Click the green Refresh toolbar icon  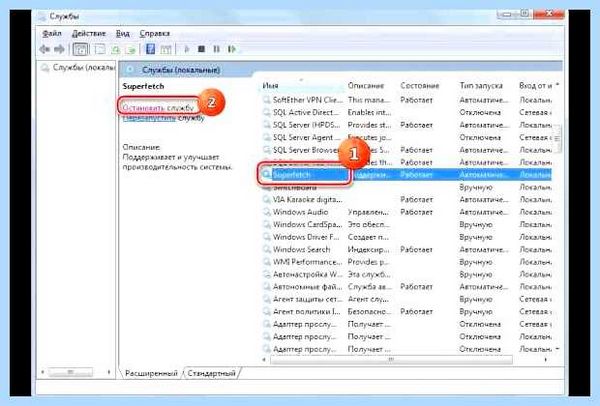point(115,49)
